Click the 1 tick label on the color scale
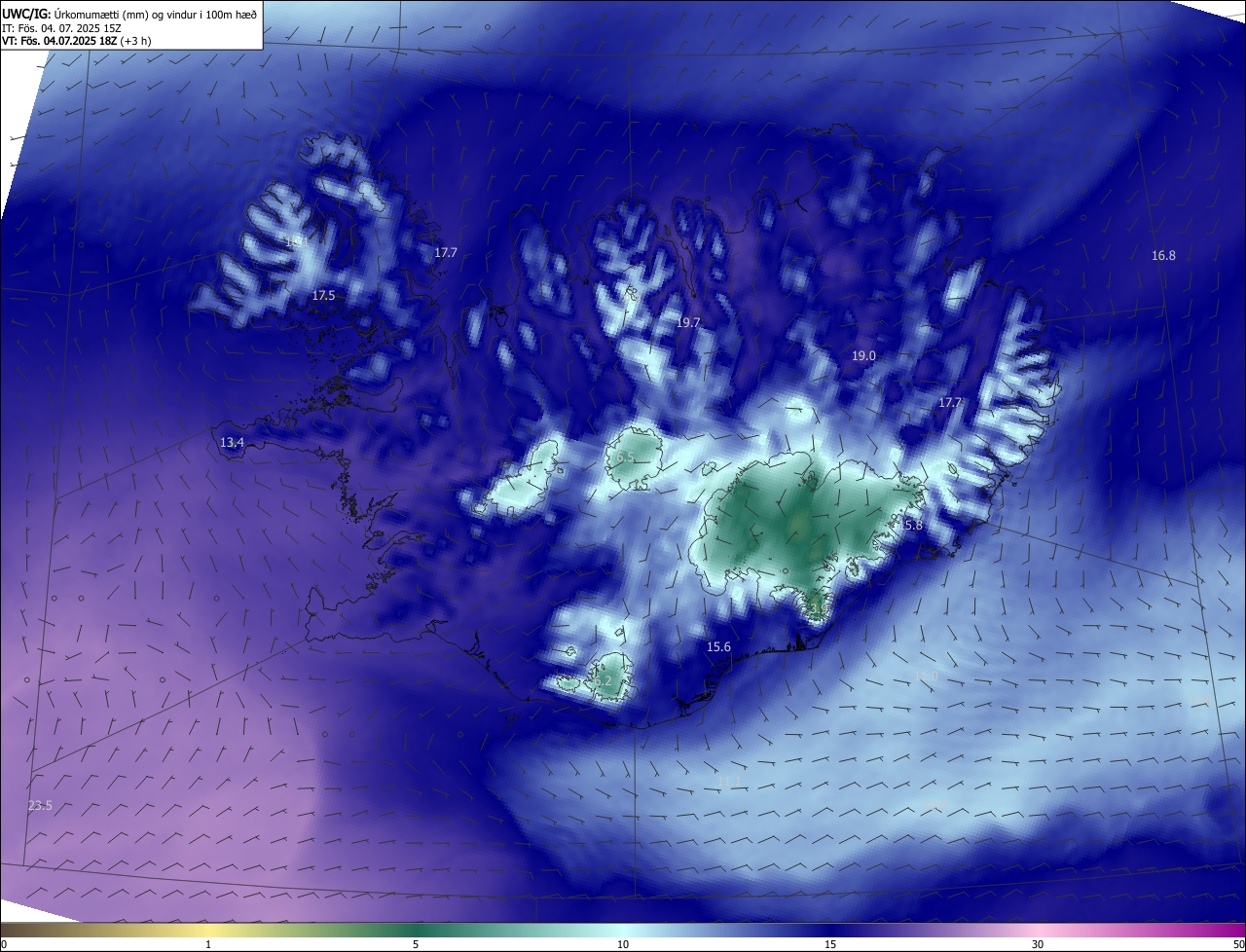 tap(208, 944)
